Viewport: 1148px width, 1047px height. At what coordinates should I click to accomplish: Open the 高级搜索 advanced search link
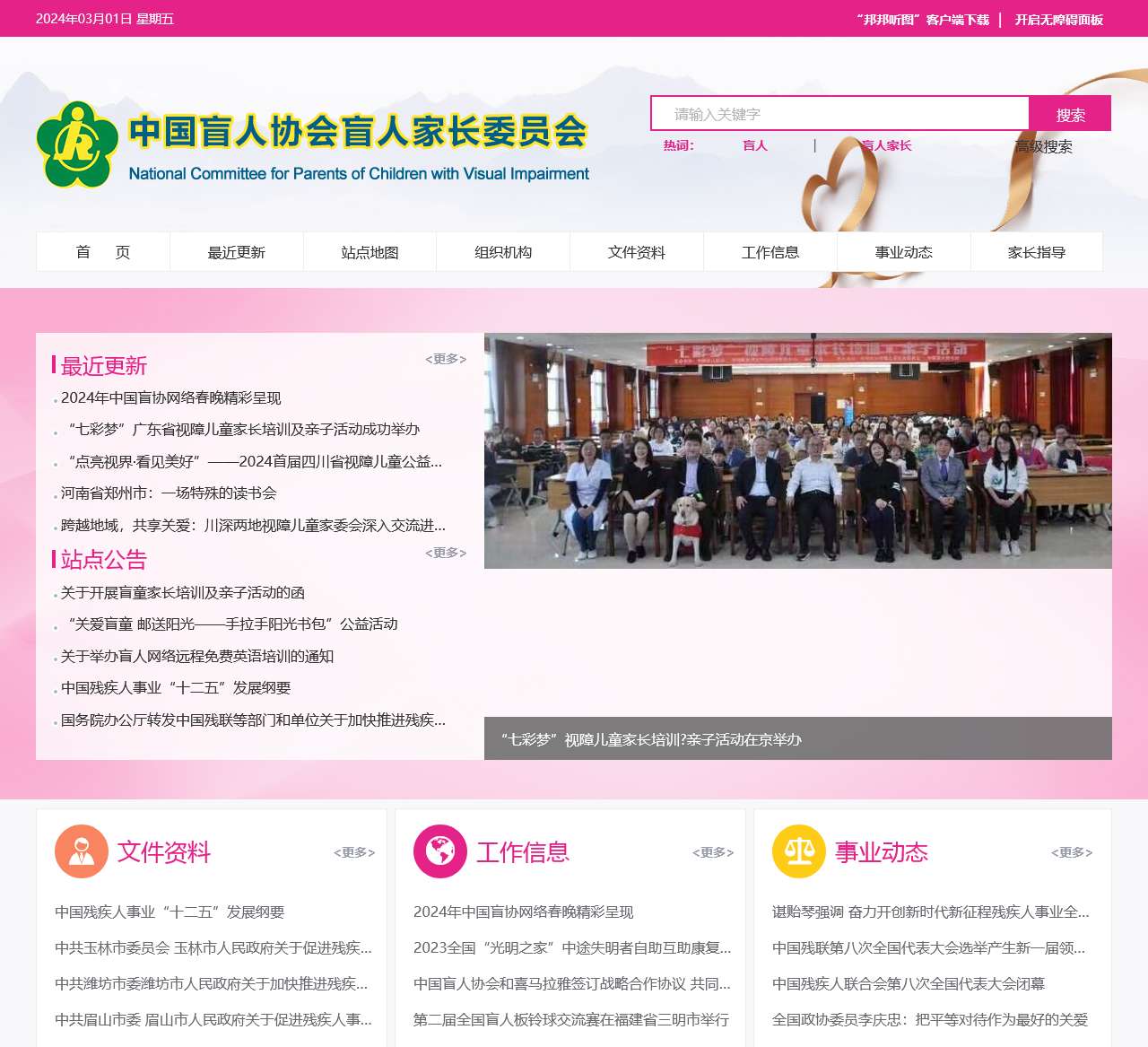pos(1043,146)
